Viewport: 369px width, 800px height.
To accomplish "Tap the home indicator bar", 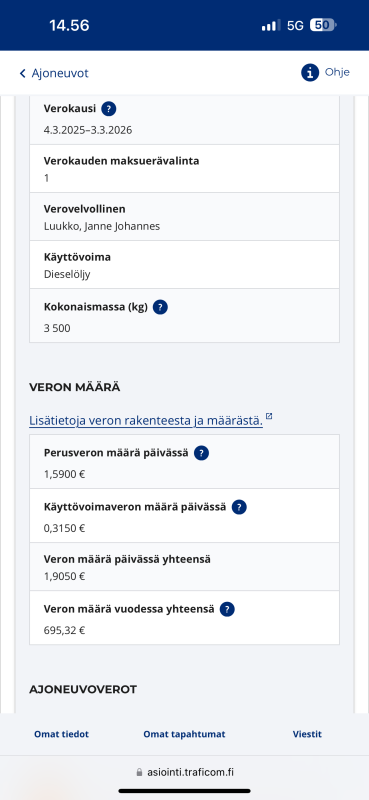I will [185, 791].
